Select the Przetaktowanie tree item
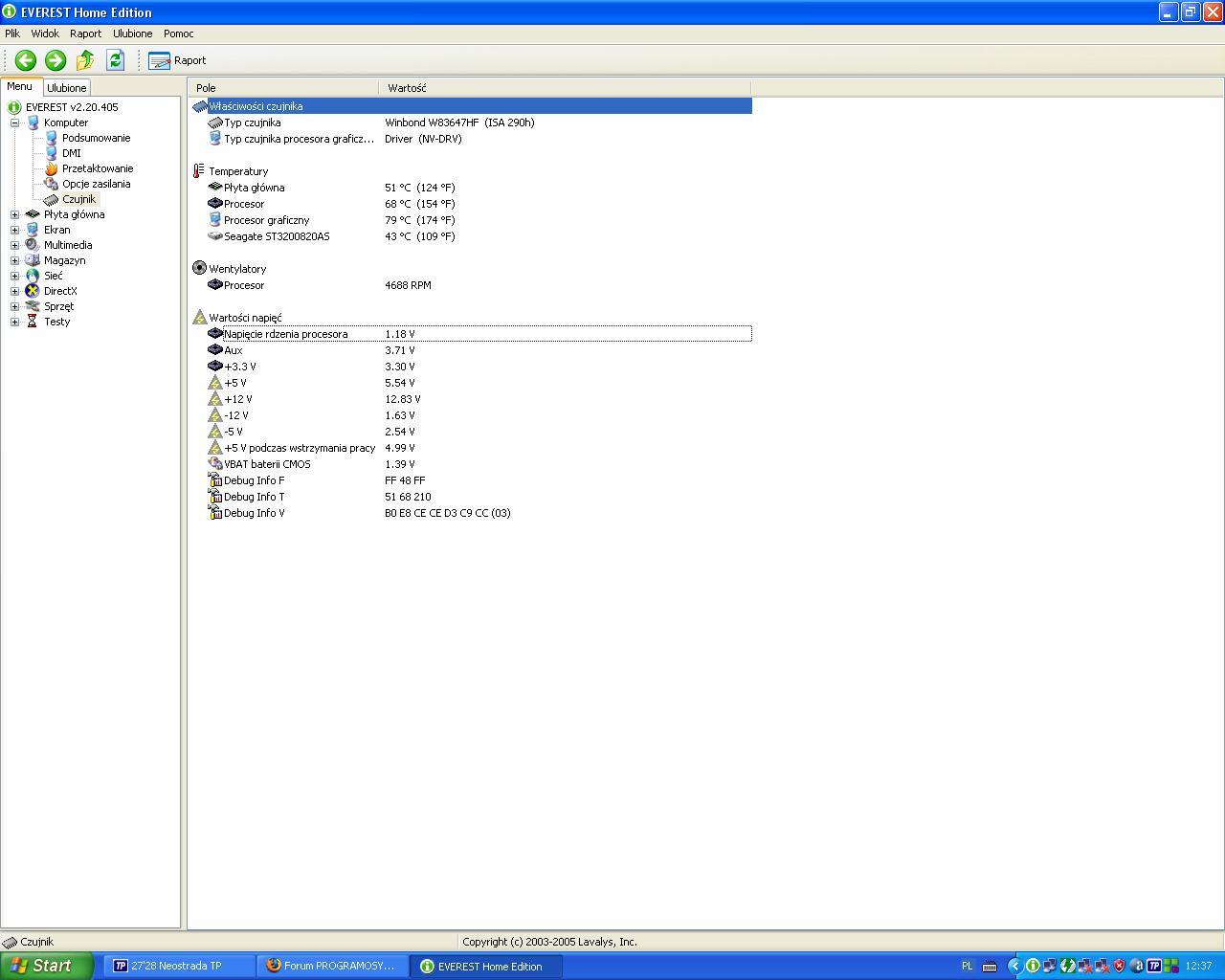This screenshot has width=1225, height=980. pyautogui.click(x=98, y=168)
